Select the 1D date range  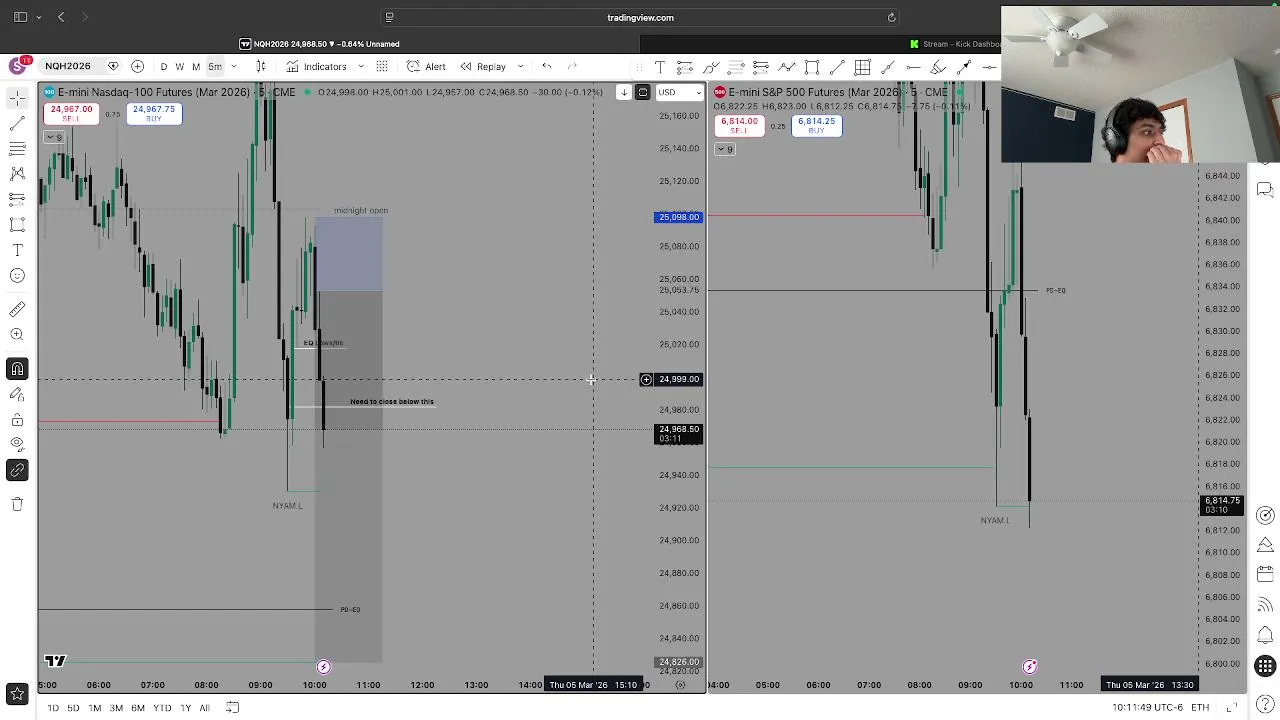tap(53, 708)
